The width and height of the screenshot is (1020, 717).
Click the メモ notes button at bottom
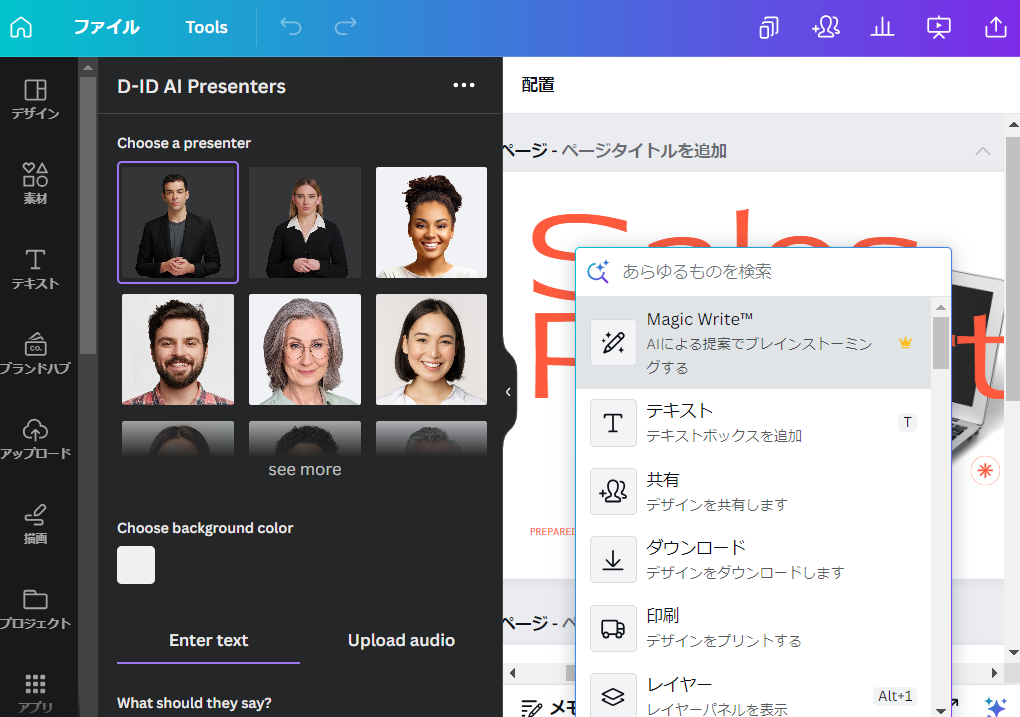coord(548,707)
